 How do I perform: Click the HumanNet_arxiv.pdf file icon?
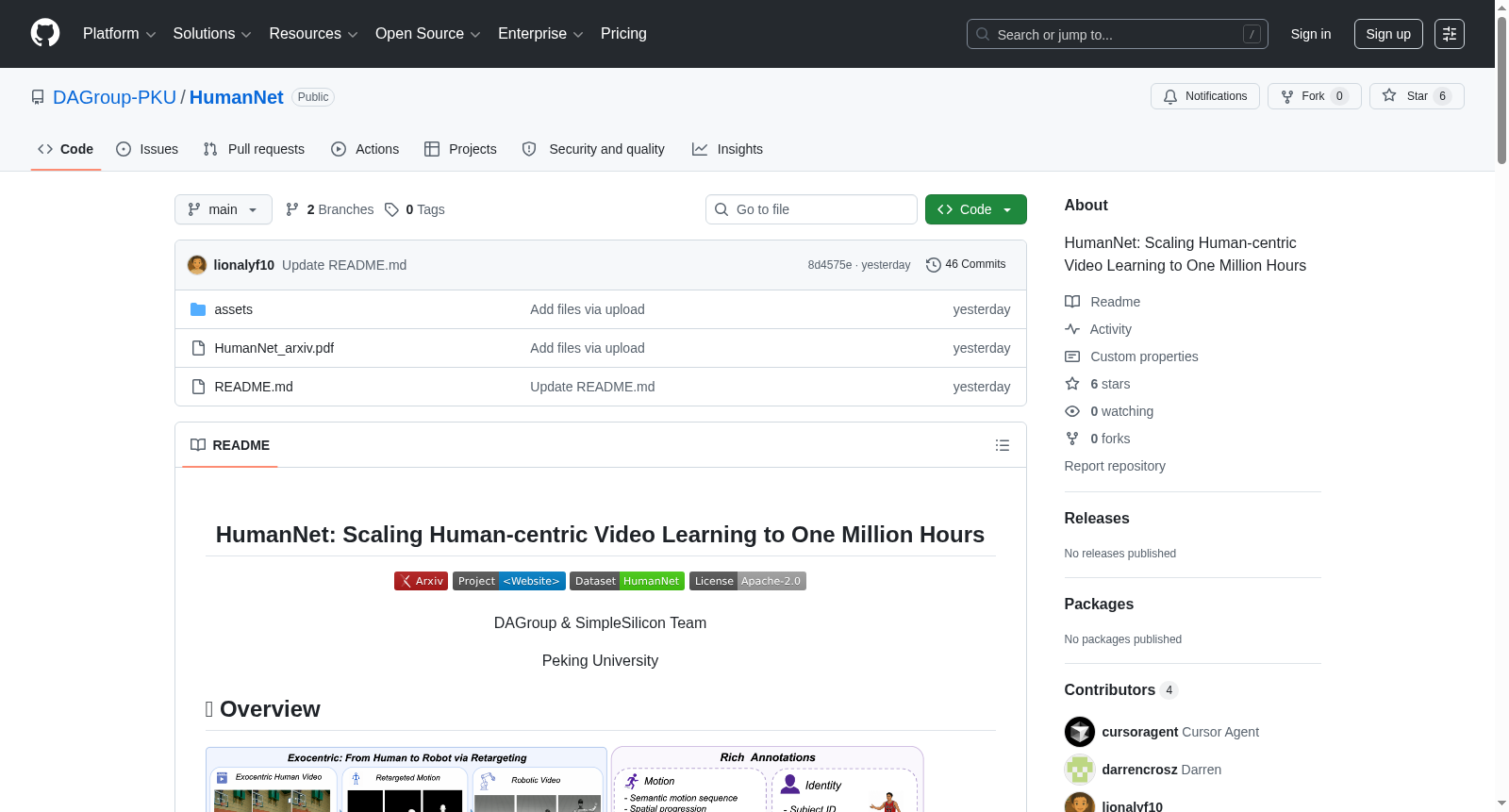[198, 348]
